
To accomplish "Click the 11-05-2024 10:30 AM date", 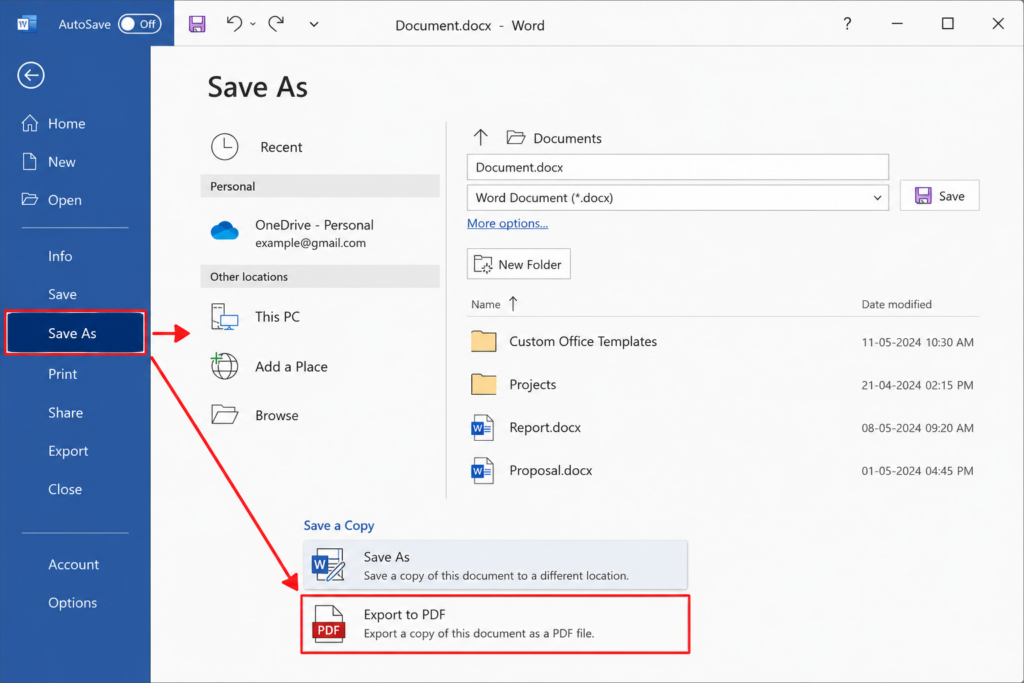I will (917, 342).
